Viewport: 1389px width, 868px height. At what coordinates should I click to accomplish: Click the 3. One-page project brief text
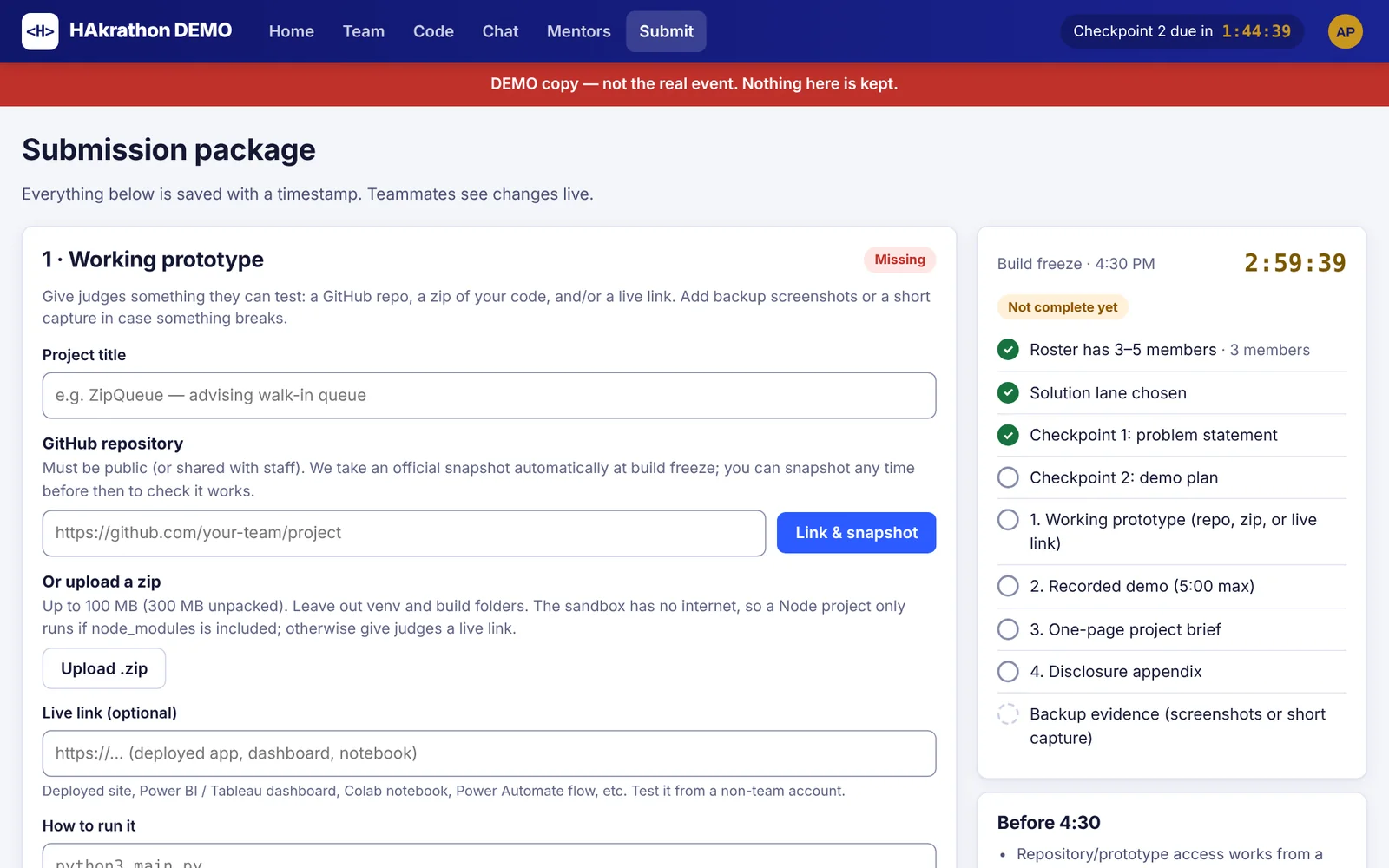(x=1125, y=629)
